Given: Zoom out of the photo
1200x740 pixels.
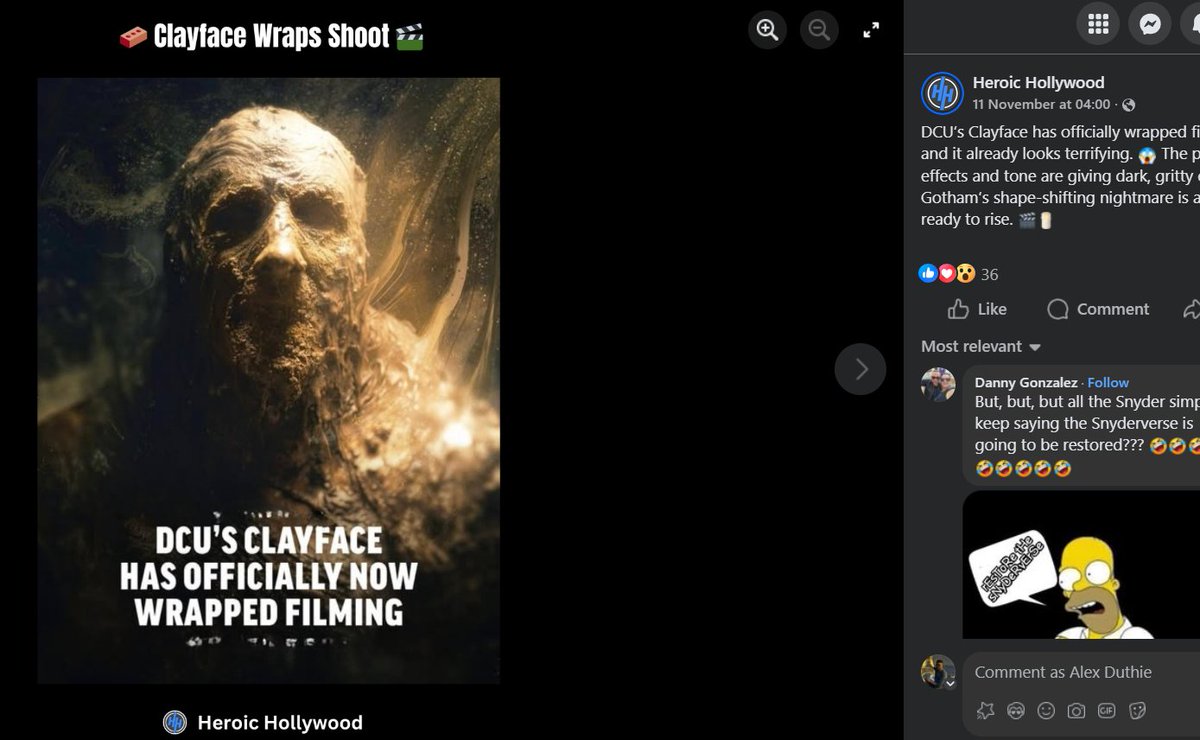Looking at the screenshot, I should 819,29.
